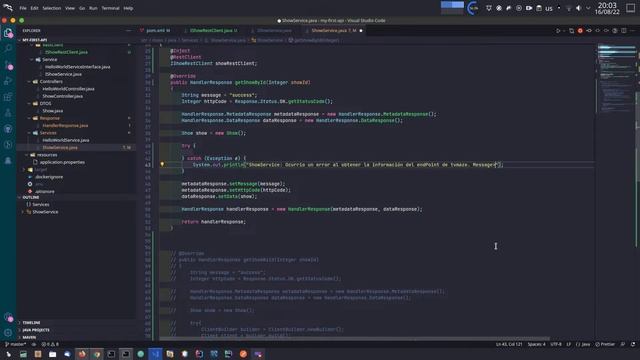Switch to the IShowRestClient.java tab
The height and width of the screenshot is (360, 640).
212,31
